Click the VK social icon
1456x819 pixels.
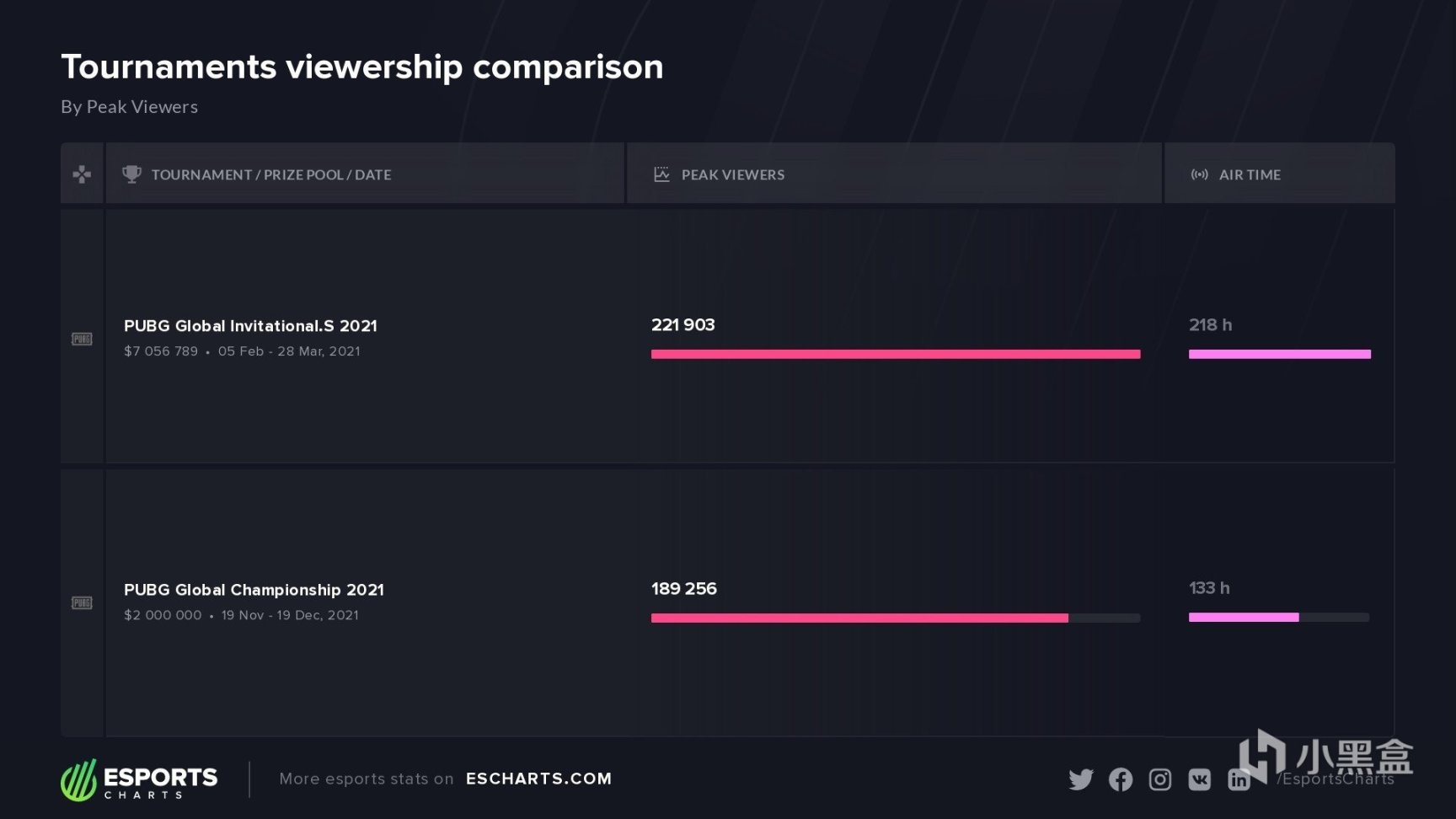point(1200,779)
